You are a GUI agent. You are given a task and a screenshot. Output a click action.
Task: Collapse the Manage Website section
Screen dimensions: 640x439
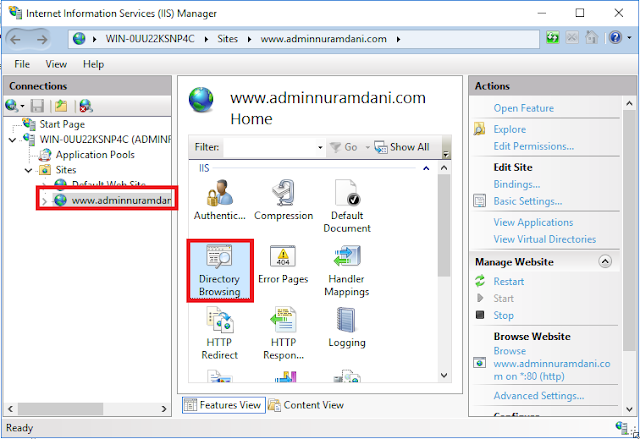click(605, 261)
